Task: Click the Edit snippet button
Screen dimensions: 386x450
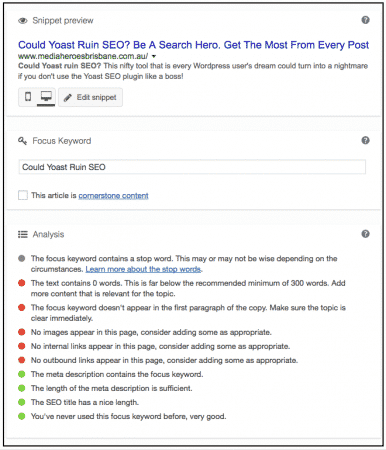Action: click(90, 97)
